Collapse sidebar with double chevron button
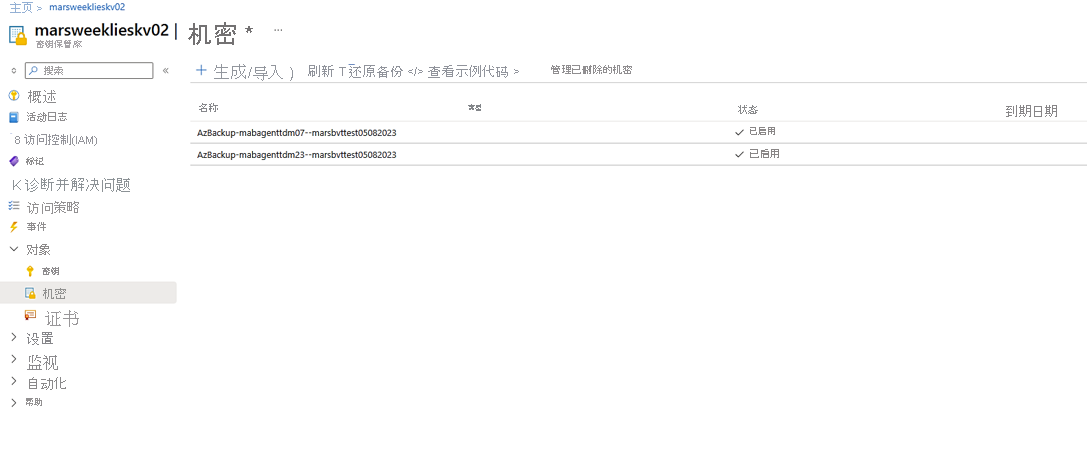 point(166,70)
